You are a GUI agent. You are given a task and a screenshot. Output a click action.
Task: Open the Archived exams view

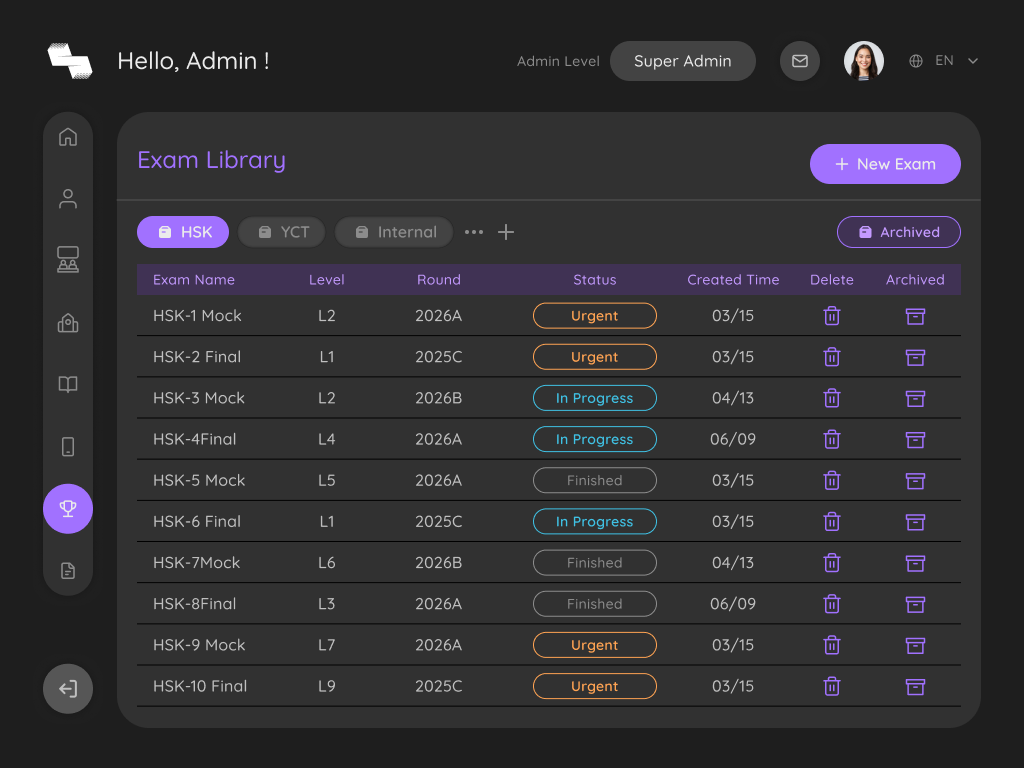point(899,232)
